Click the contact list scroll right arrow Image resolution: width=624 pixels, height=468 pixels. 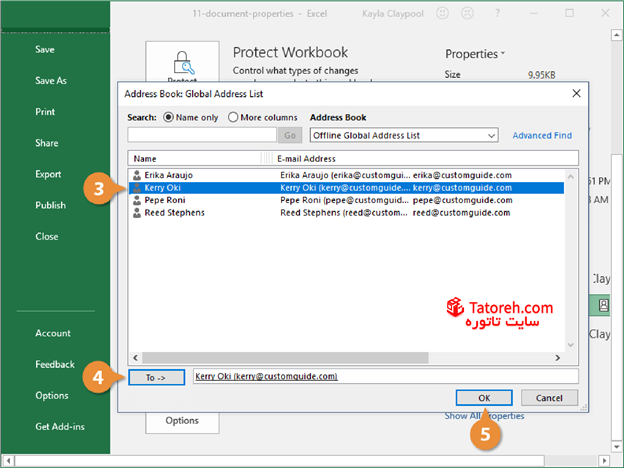coord(558,358)
